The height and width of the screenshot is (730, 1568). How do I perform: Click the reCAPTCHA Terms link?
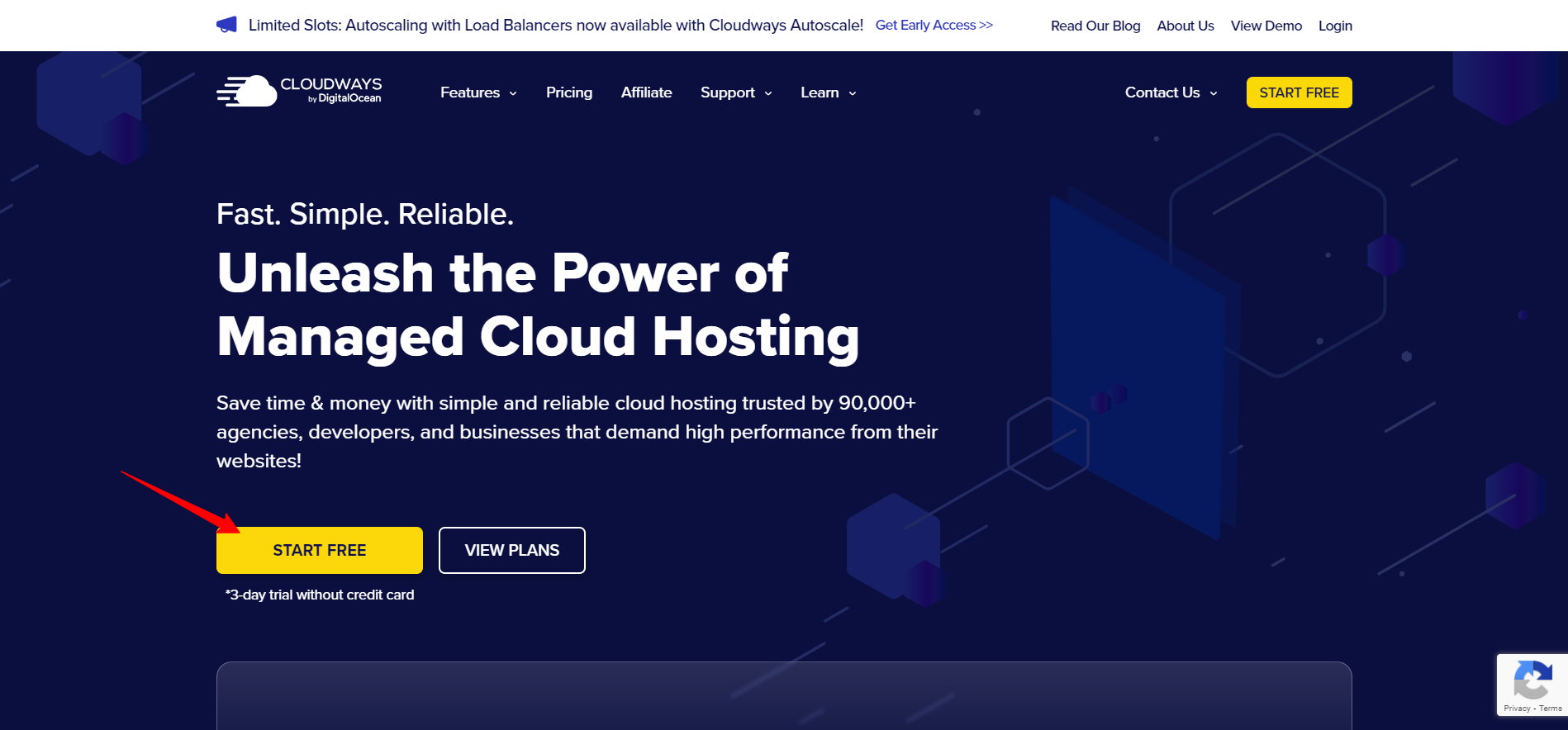point(1551,709)
